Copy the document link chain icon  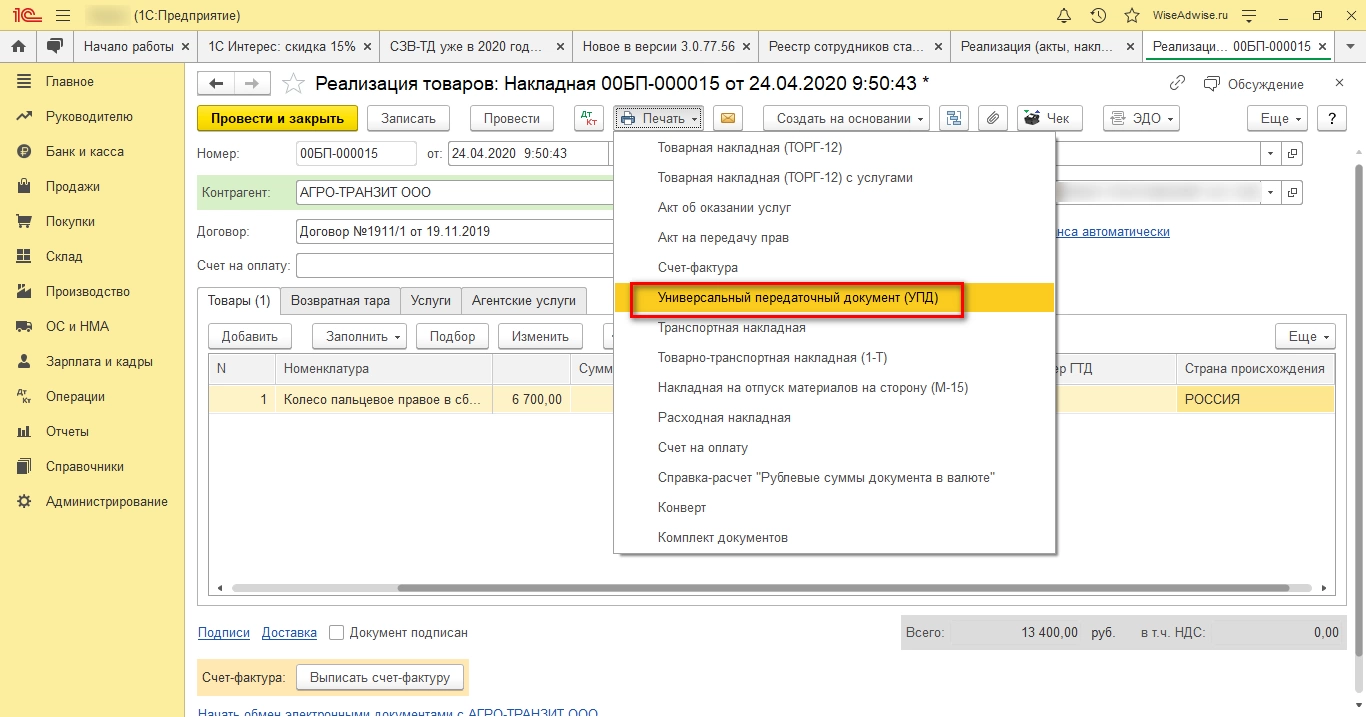[x=1178, y=84]
